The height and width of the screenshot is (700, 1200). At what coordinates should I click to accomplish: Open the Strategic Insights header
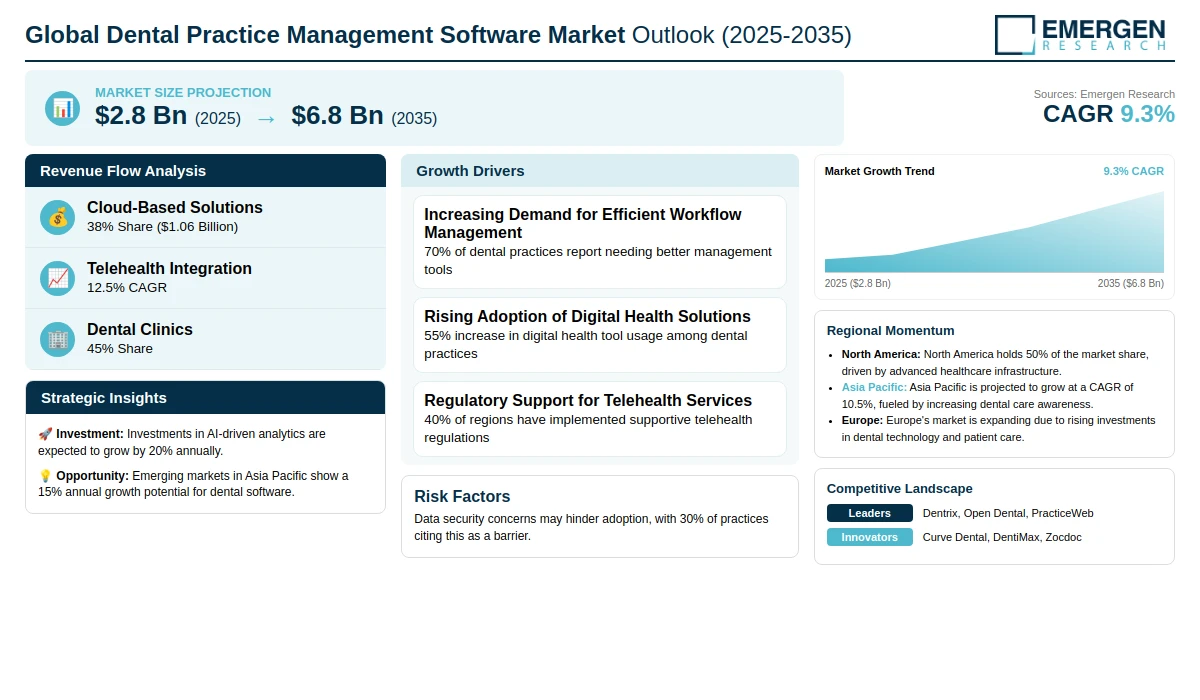[205, 398]
